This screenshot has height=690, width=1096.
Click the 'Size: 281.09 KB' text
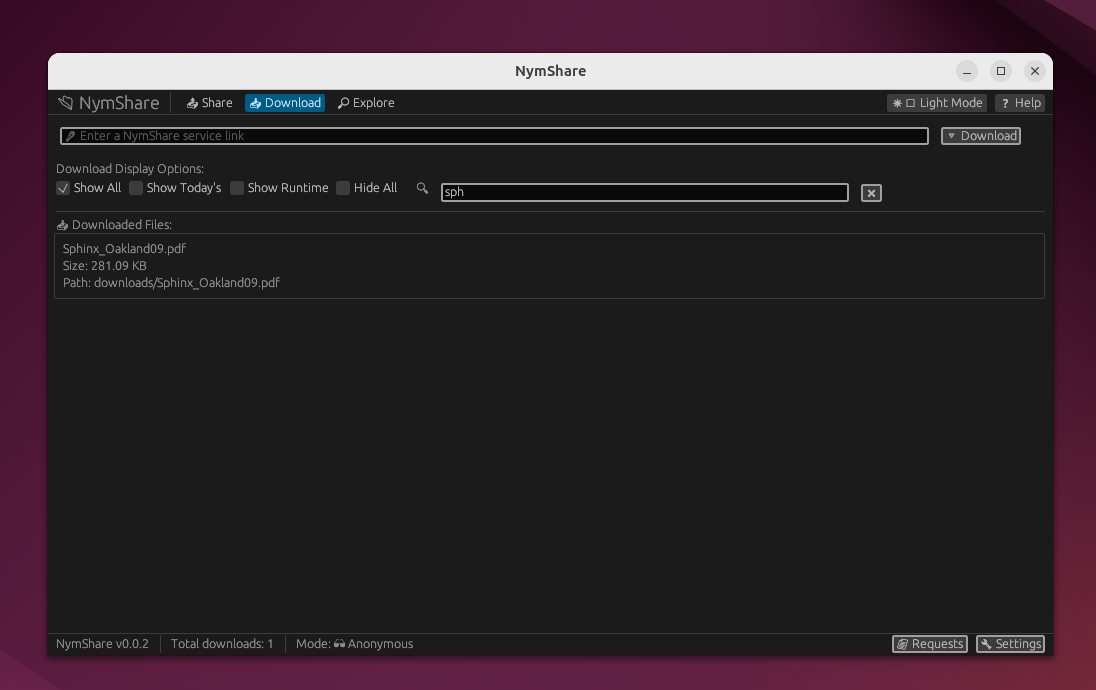point(105,266)
